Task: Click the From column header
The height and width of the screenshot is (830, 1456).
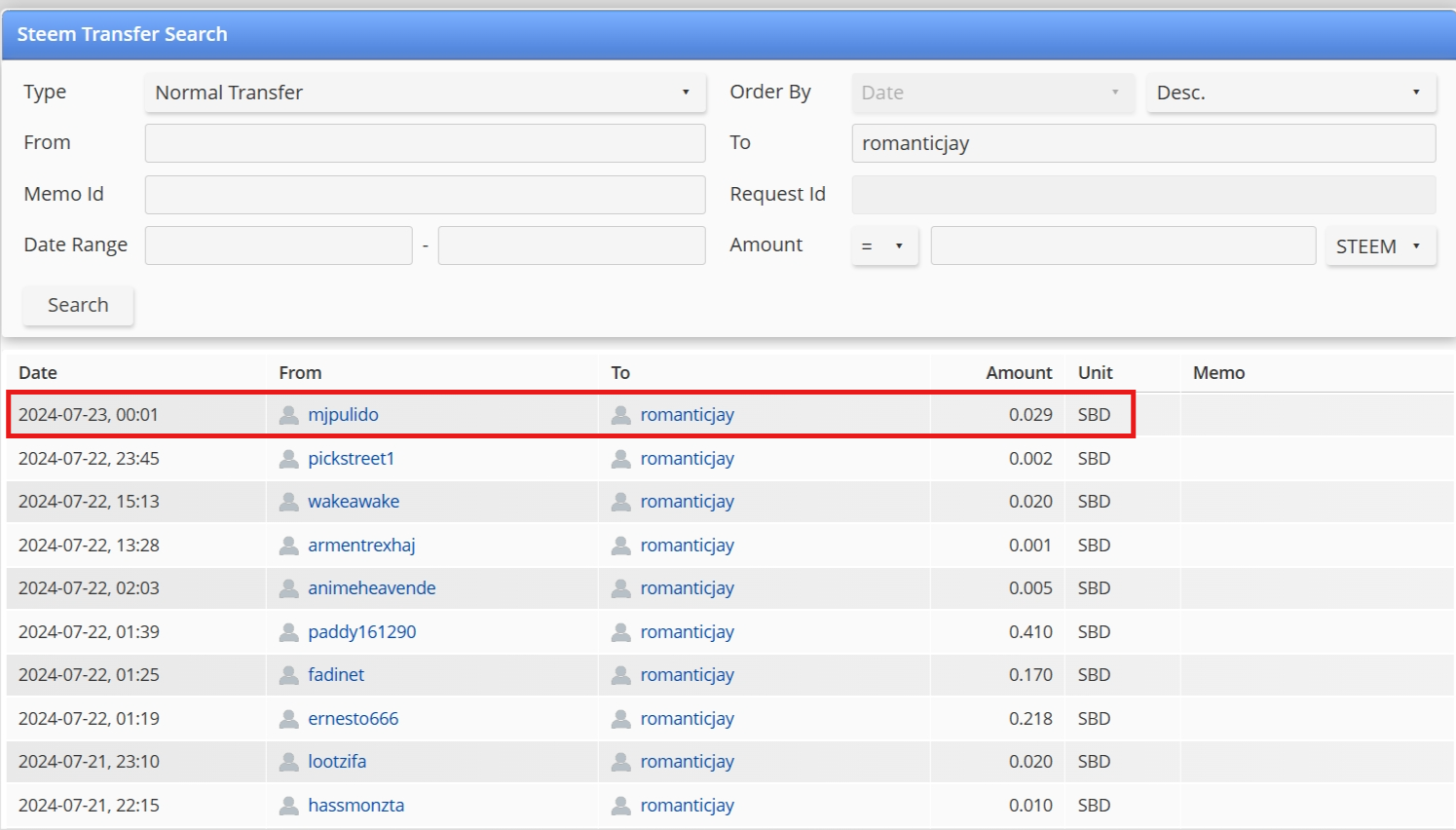Action: [x=300, y=373]
